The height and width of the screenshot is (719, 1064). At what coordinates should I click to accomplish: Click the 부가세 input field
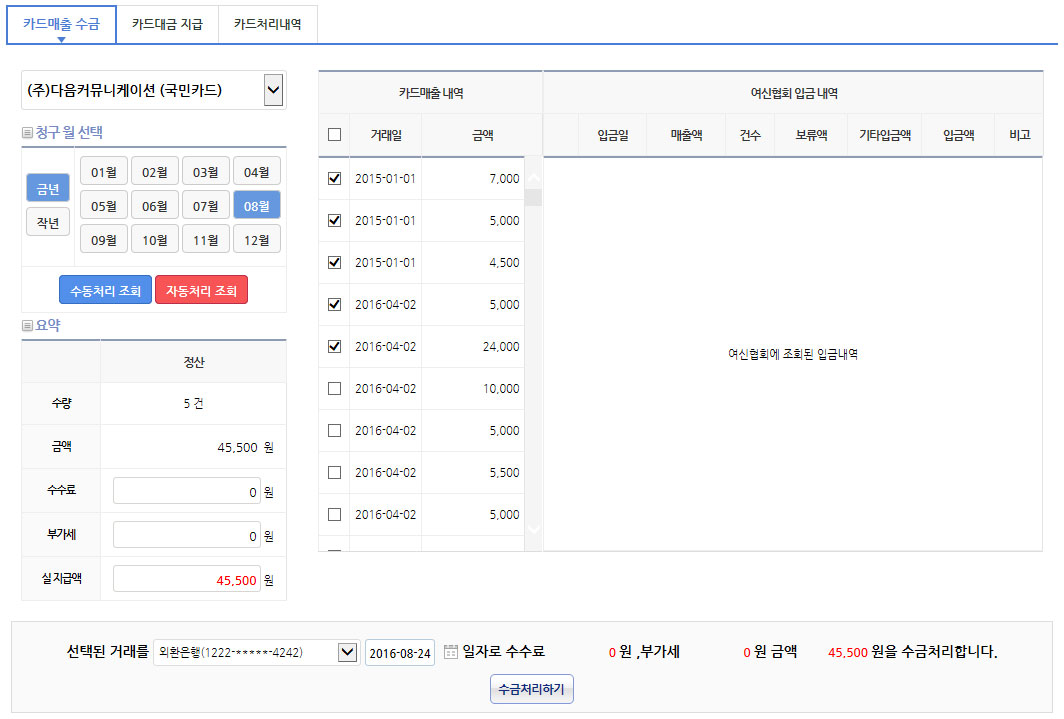[187, 535]
